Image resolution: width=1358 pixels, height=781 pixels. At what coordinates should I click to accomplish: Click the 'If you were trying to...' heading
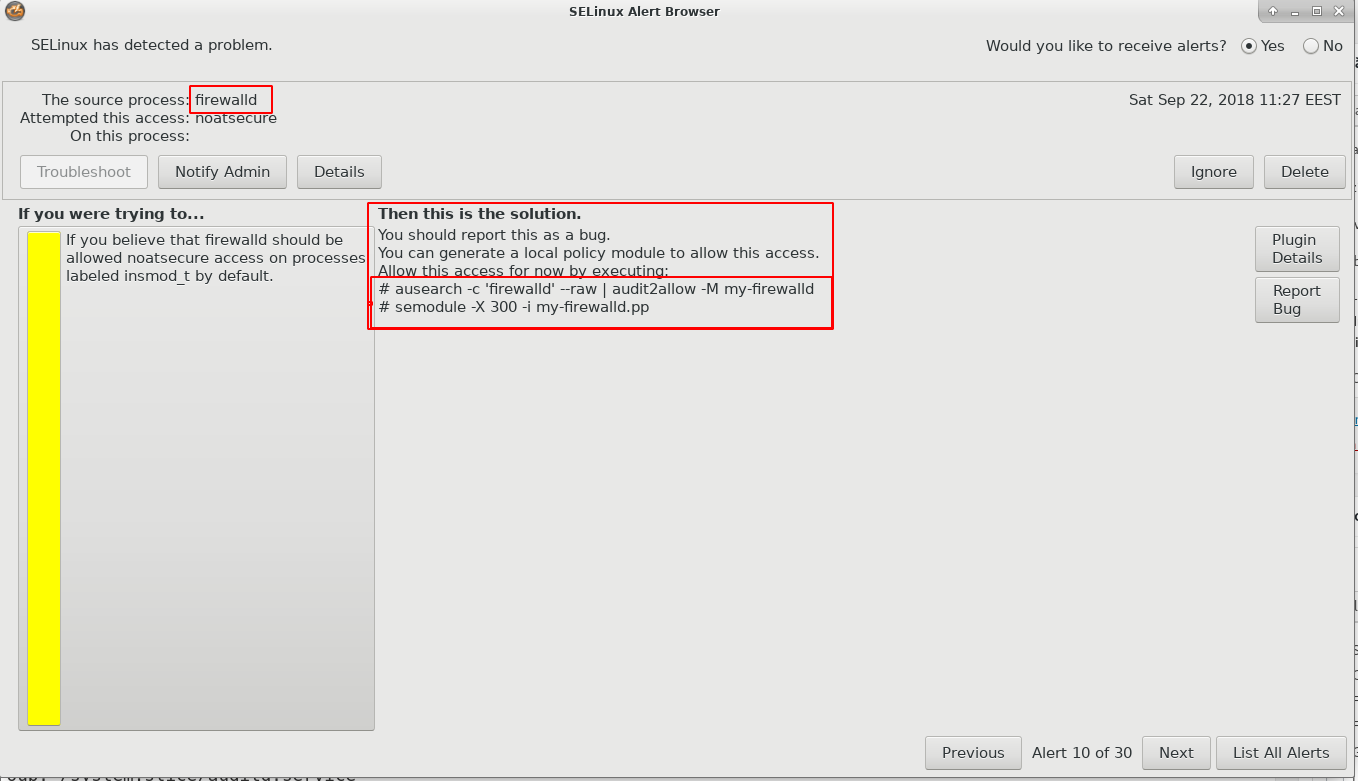coord(111,214)
